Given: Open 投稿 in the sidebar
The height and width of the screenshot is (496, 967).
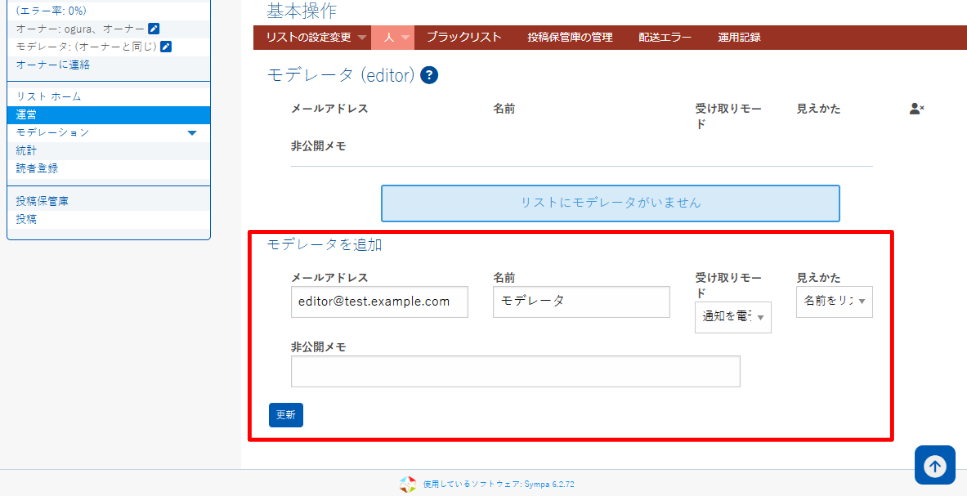Looking at the screenshot, I should (x=26, y=218).
